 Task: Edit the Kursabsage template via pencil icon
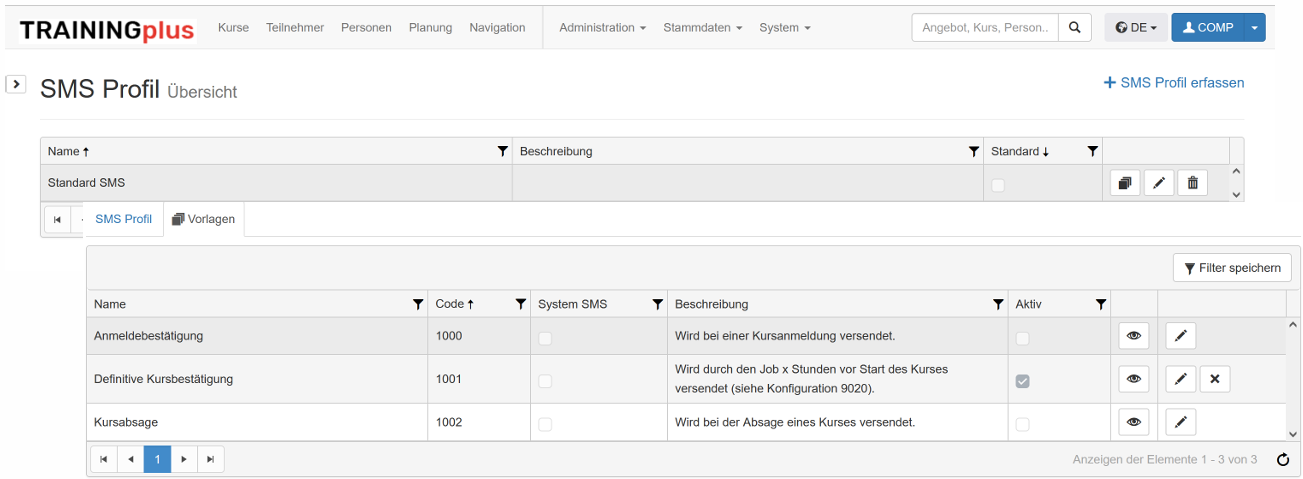click(x=1180, y=422)
